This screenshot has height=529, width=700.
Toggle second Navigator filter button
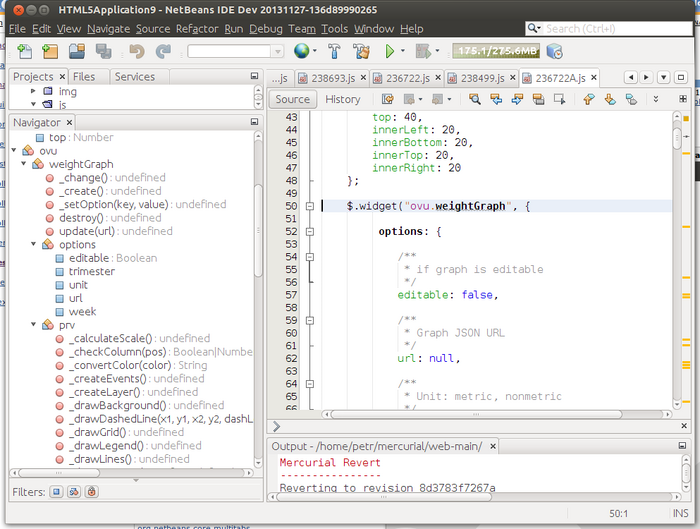73,492
